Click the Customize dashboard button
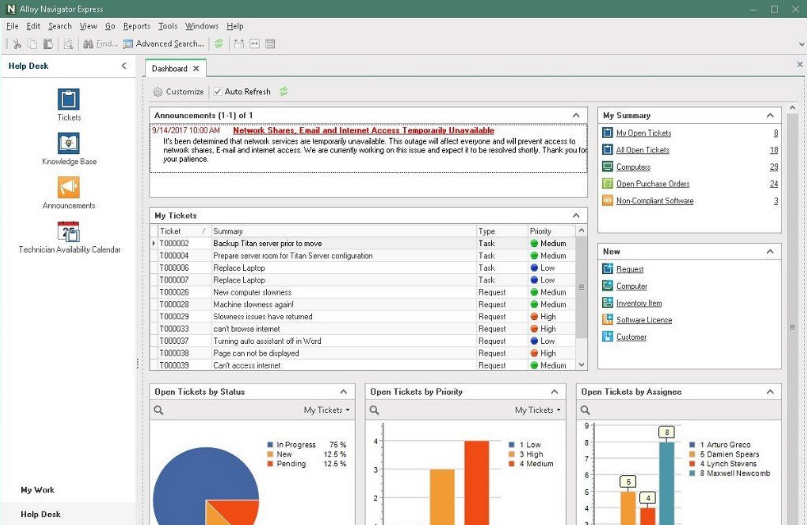The height and width of the screenshot is (525, 807). (178, 92)
